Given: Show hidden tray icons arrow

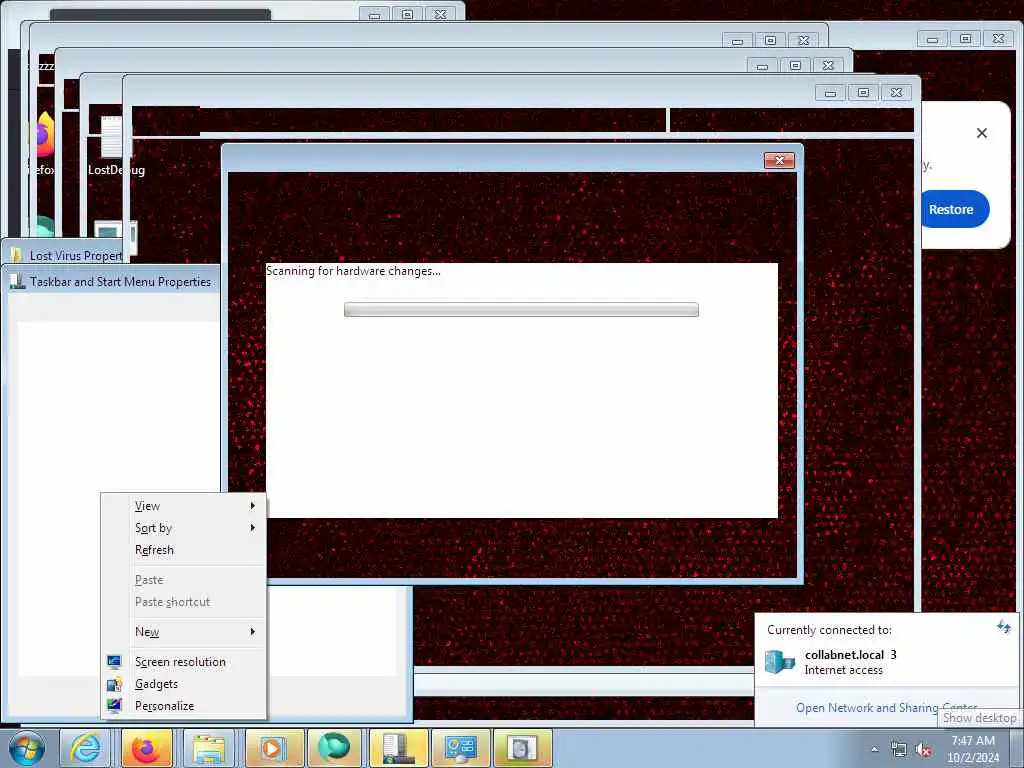Looking at the screenshot, I should [x=874, y=750].
